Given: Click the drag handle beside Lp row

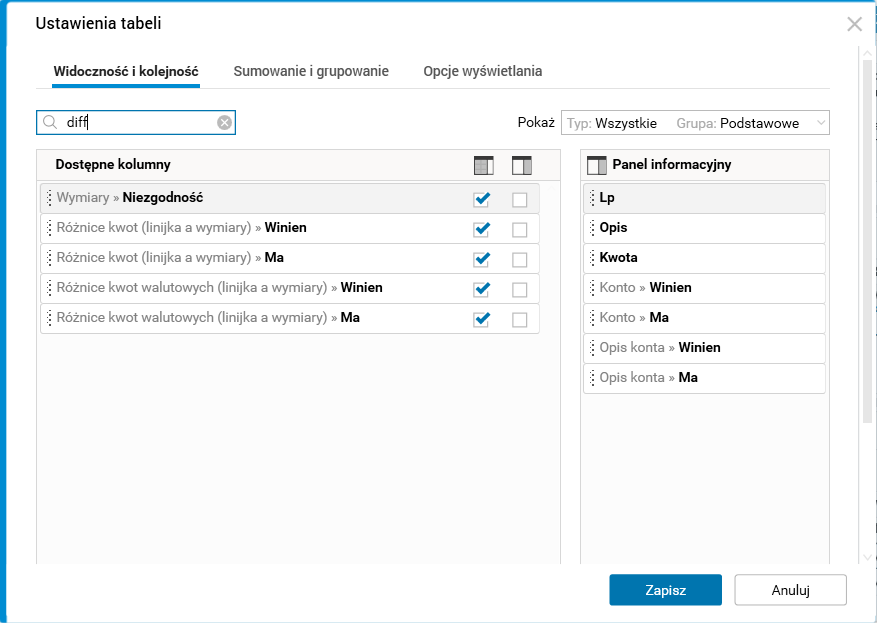Looking at the screenshot, I should (591, 198).
